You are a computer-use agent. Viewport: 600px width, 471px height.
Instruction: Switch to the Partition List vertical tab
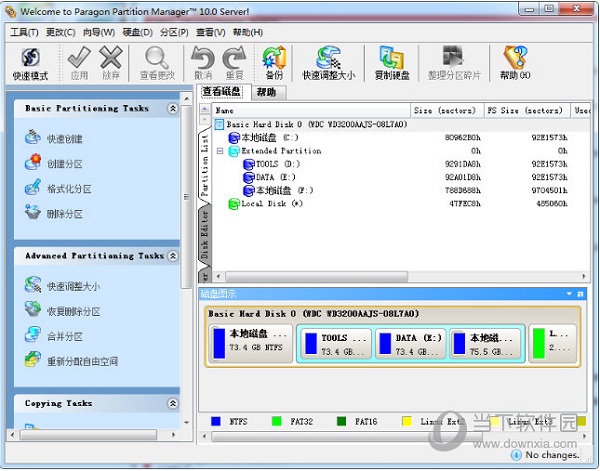tap(205, 165)
